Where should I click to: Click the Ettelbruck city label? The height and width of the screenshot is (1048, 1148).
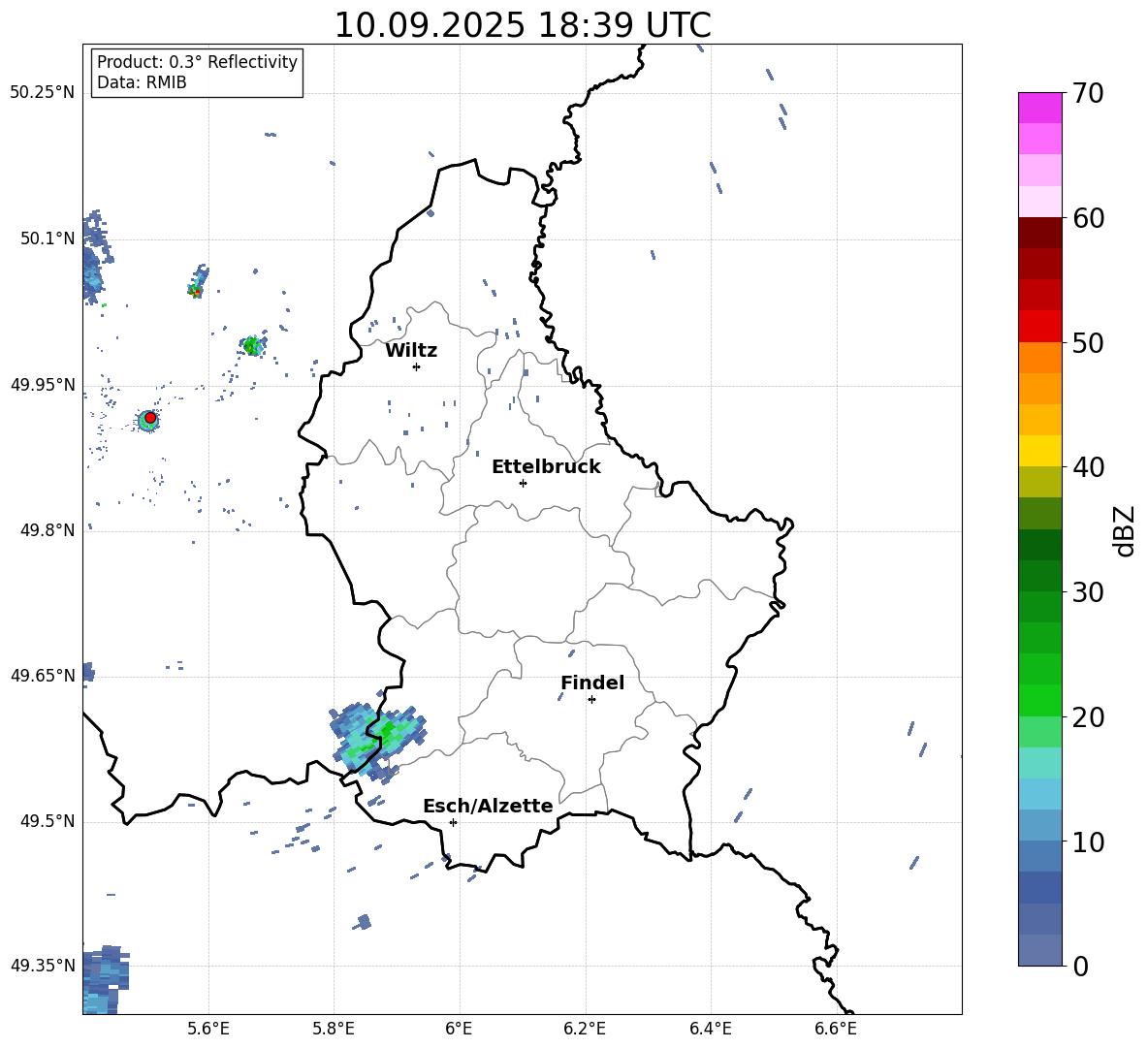tap(546, 467)
